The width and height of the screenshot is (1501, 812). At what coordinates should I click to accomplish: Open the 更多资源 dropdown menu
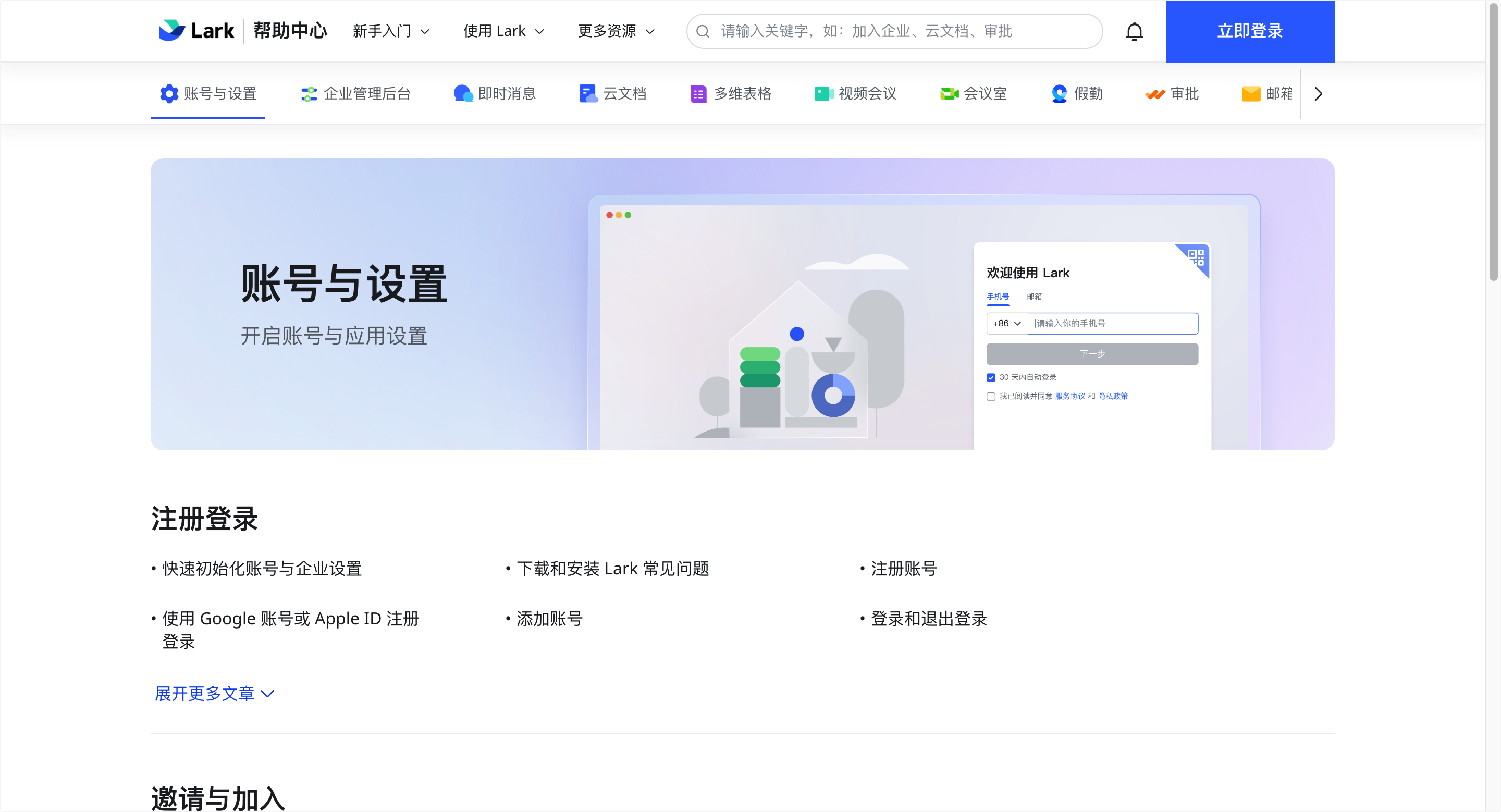point(617,31)
